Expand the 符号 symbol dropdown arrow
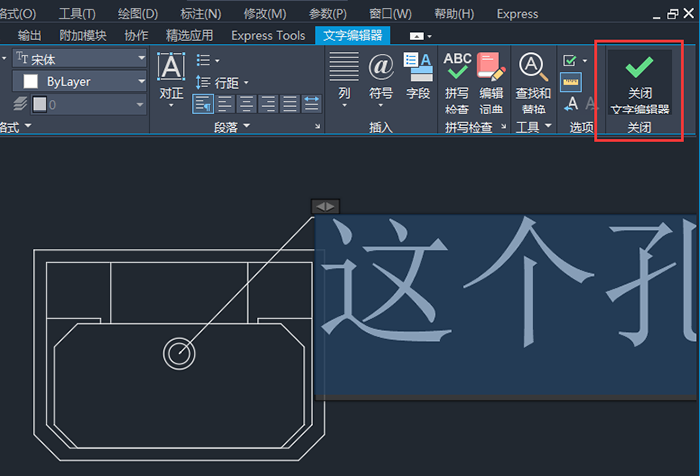Image resolution: width=700 pixels, height=476 pixels. (381, 106)
